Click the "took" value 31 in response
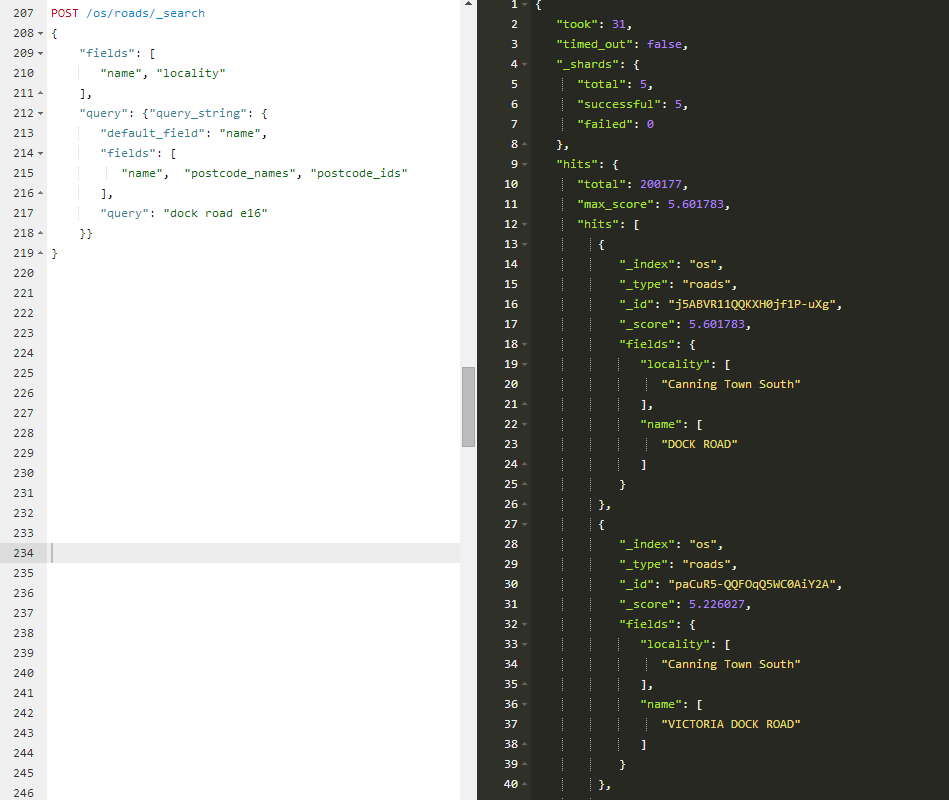 (619, 24)
